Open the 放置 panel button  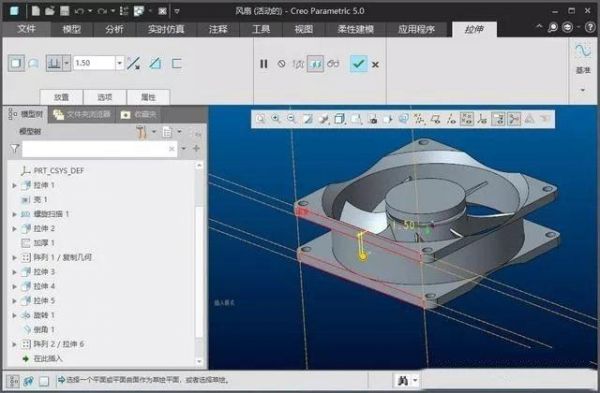pos(61,97)
